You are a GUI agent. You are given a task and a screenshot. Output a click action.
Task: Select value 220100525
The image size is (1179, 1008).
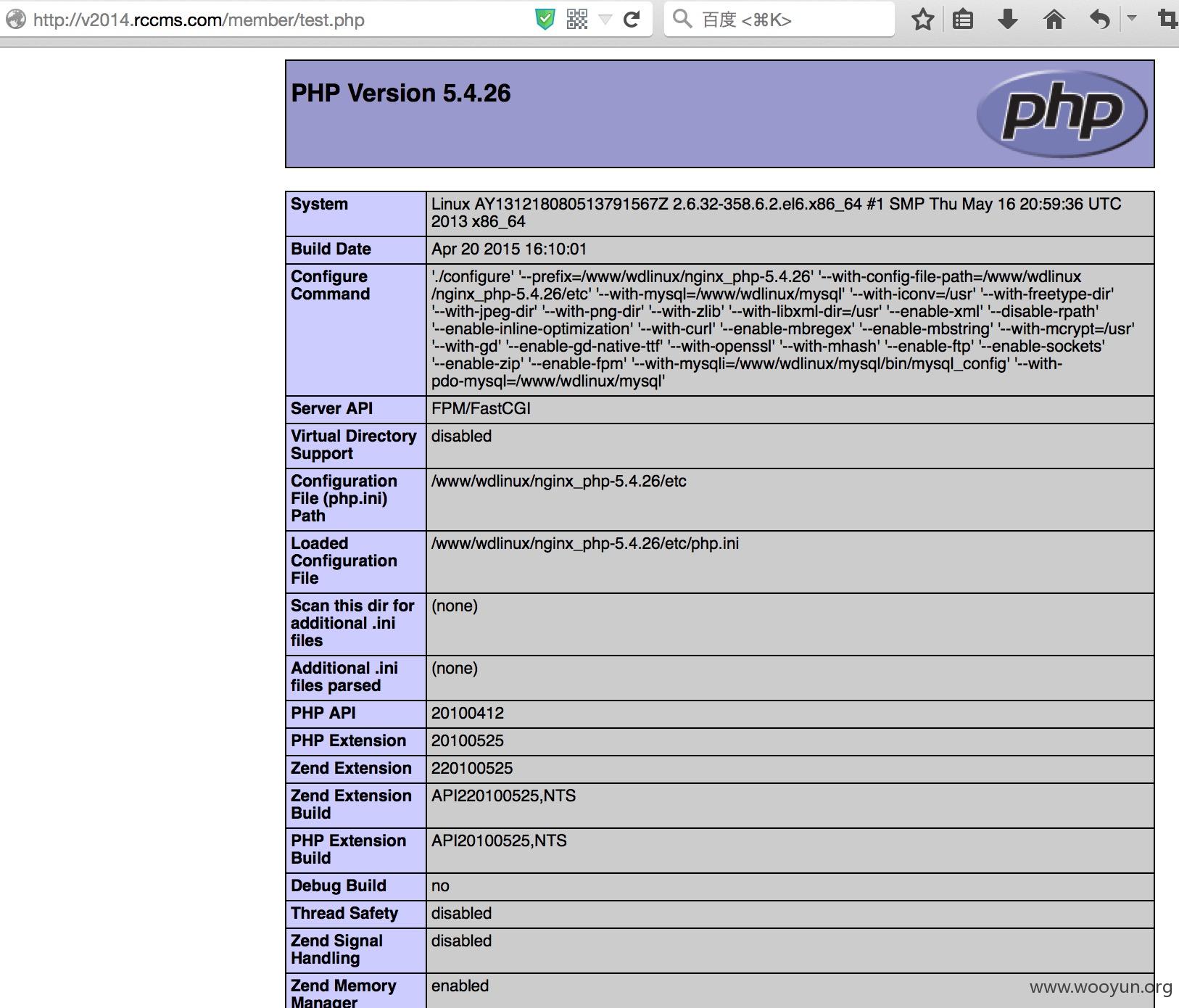pos(472,769)
